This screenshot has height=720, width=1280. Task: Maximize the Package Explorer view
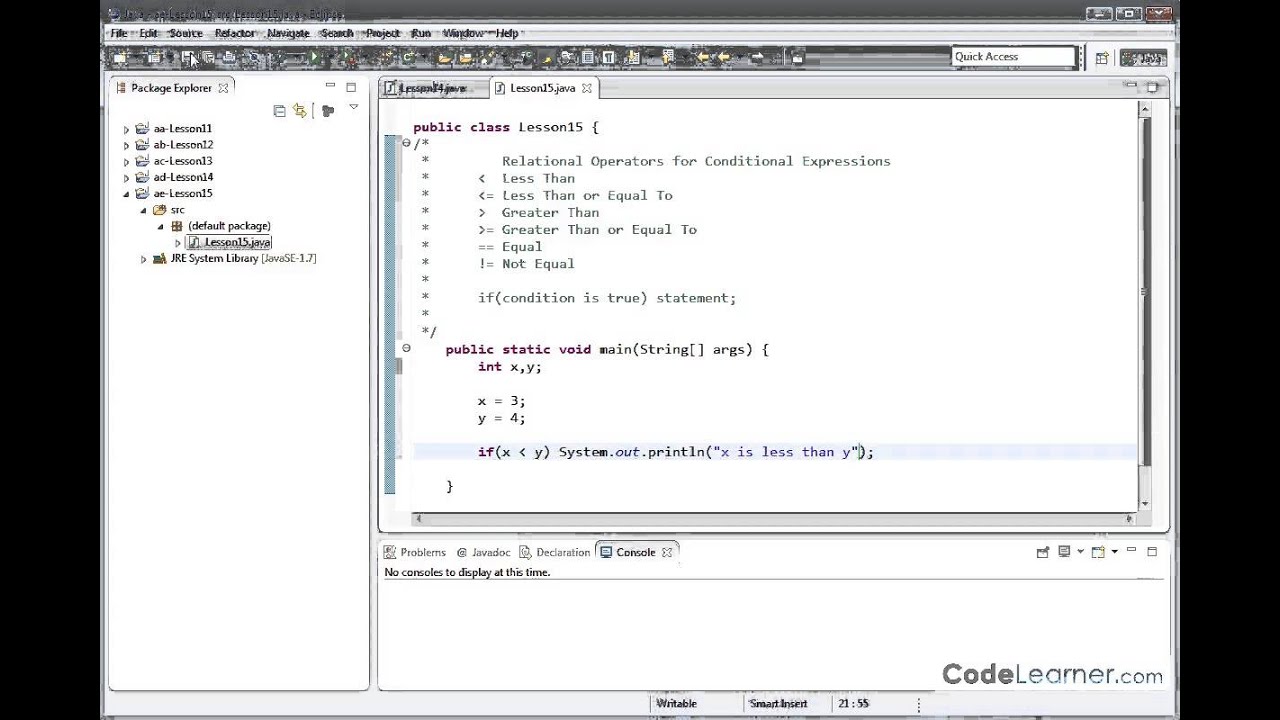(x=351, y=87)
